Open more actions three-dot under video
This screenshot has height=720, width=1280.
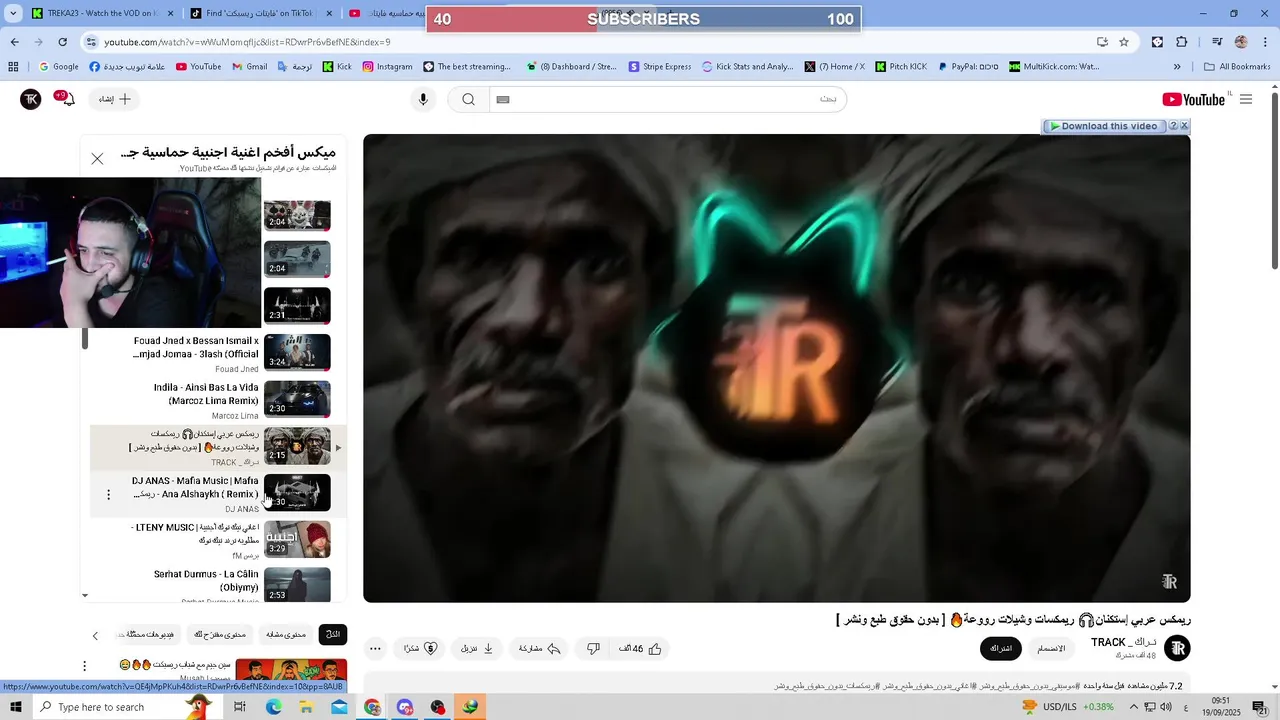(375, 649)
